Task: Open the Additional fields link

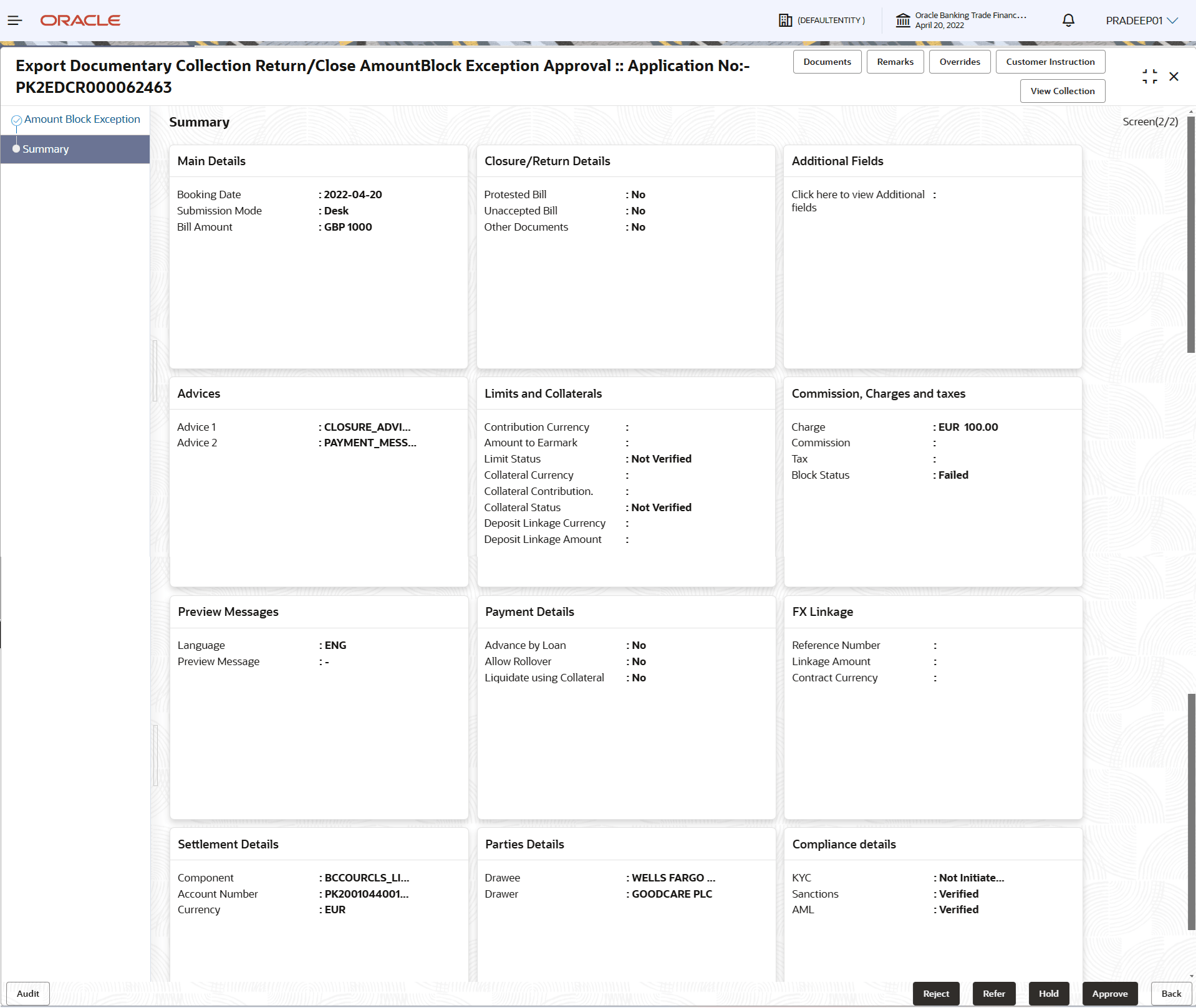Action: [x=858, y=201]
